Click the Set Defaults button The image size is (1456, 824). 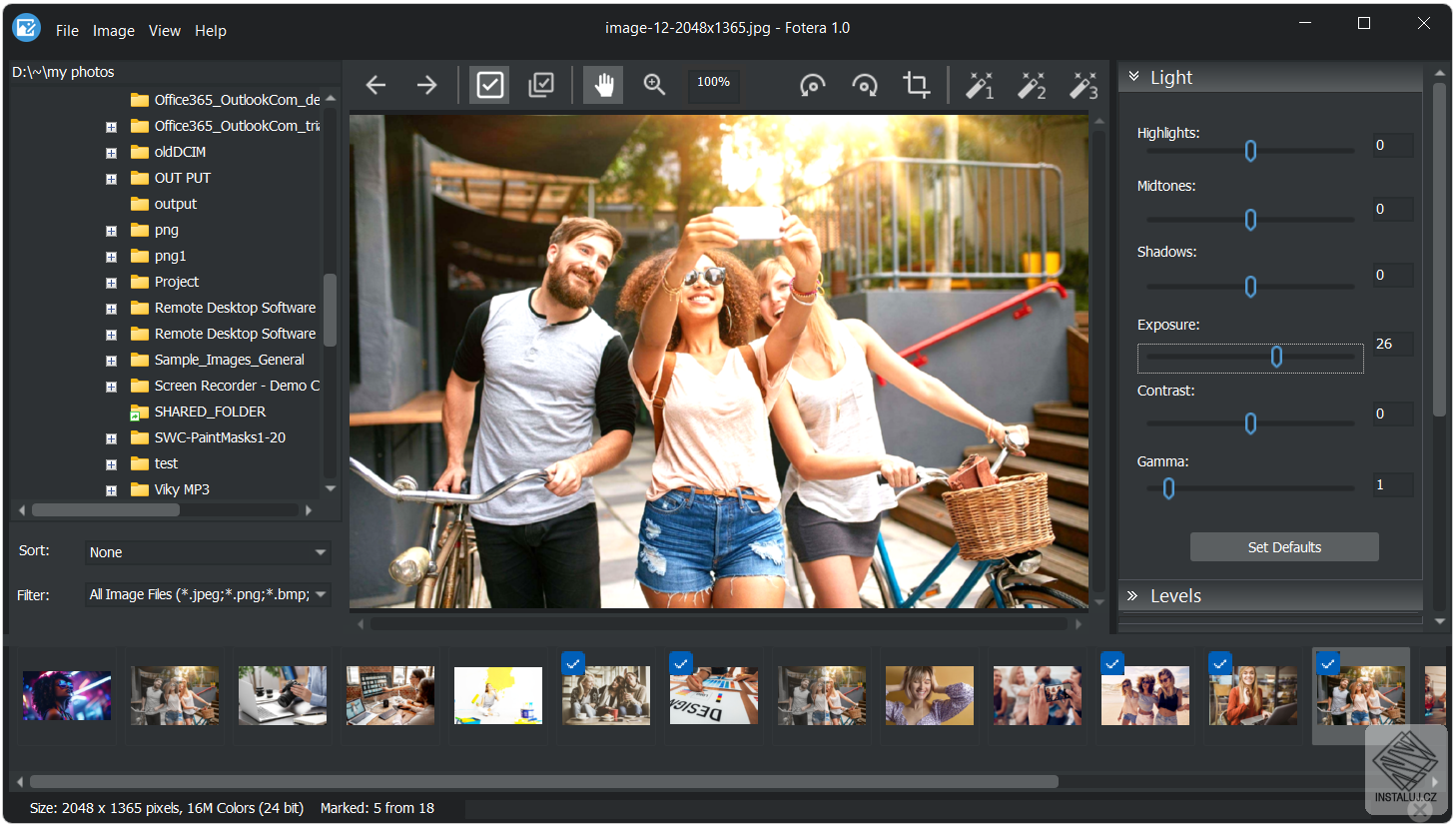click(1284, 547)
